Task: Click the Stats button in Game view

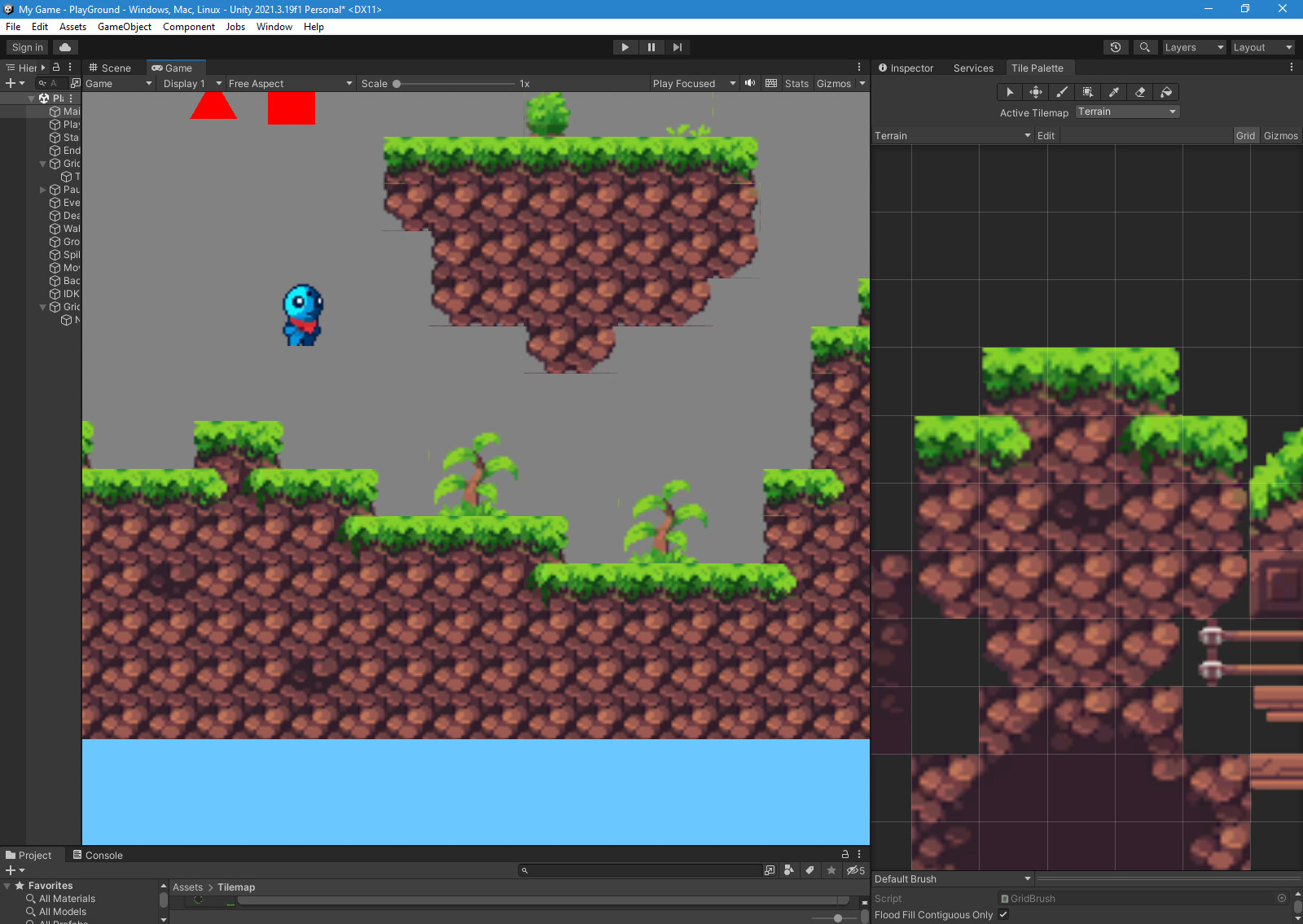Action: coord(796,83)
